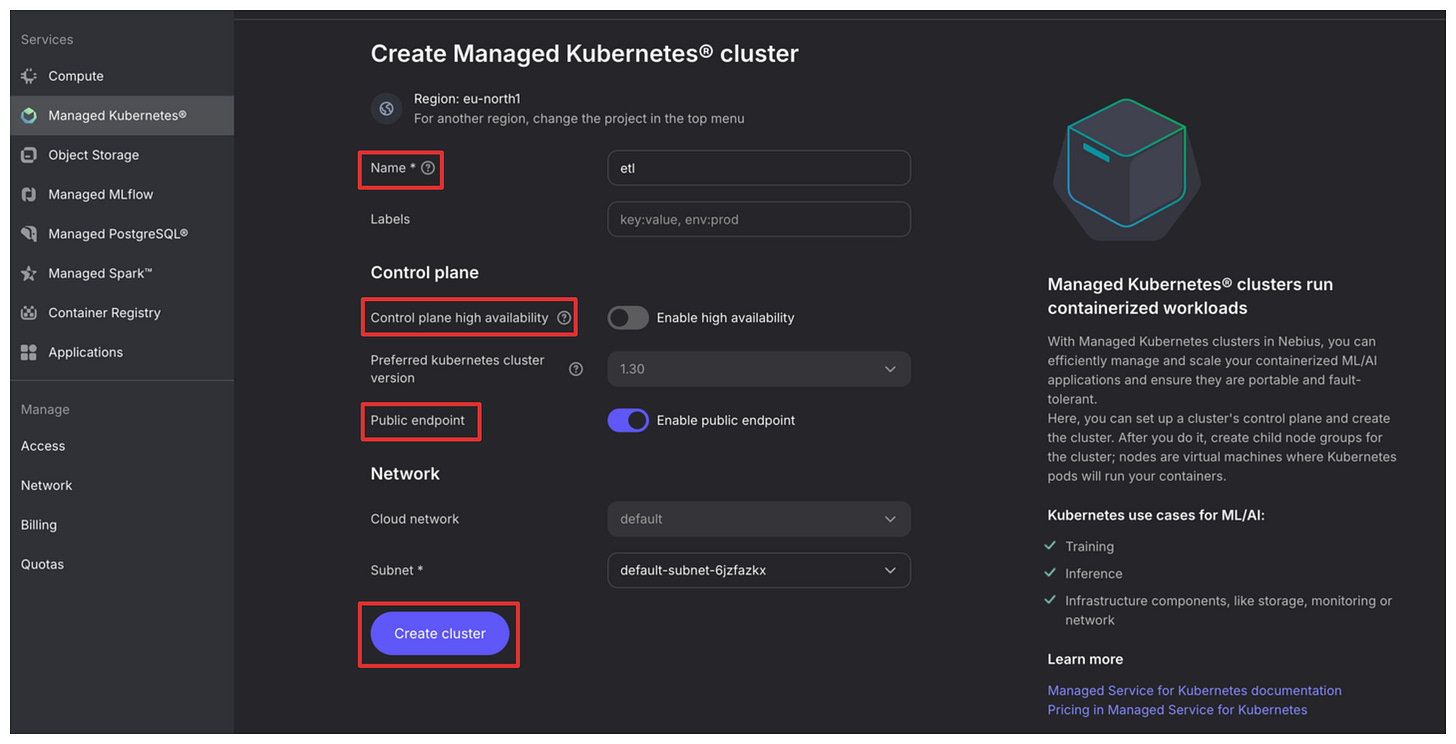Click the Managed MLflow icon in the sidebar
This screenshot has width=1456, height=744.
tap(29, 195)
